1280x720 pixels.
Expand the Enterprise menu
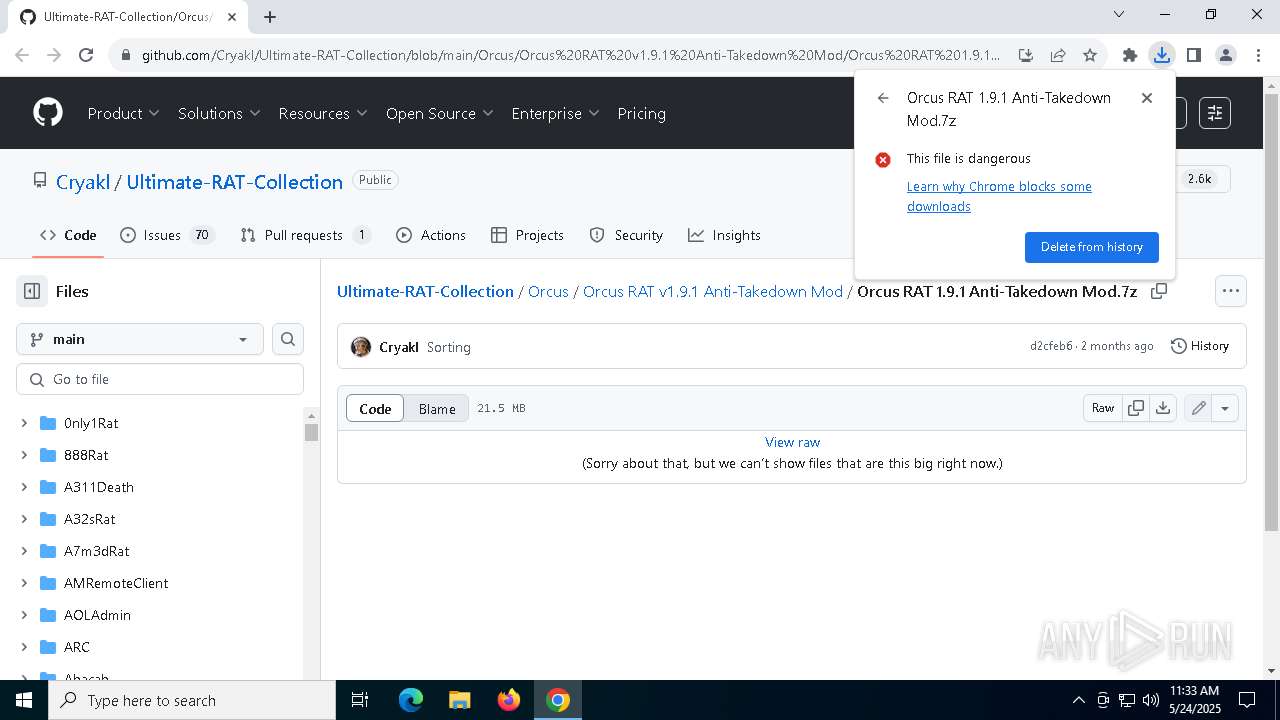coord(555,113)
